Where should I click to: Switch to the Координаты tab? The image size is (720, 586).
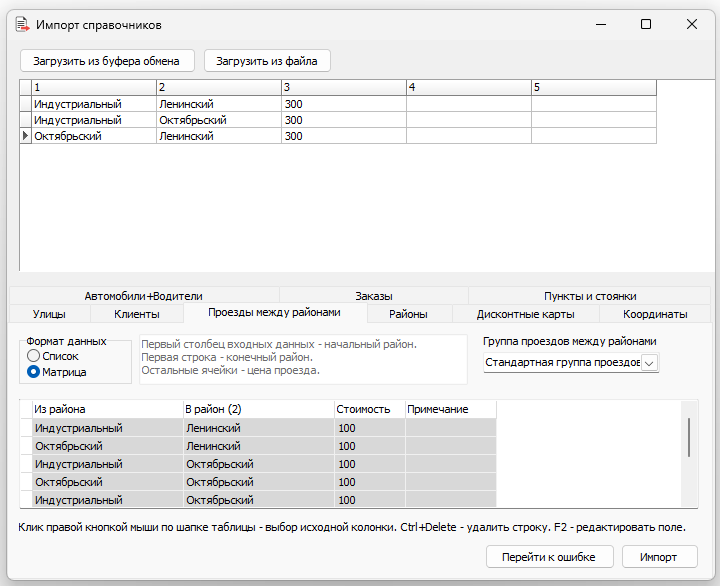[655, 314]
